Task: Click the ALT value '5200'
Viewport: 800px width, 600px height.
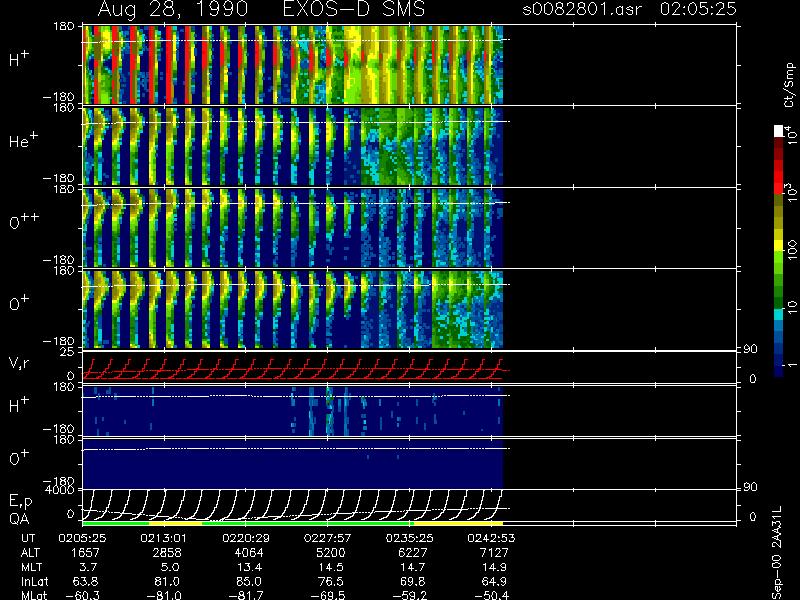Action: pyautogui.click(x=330, y=553)
